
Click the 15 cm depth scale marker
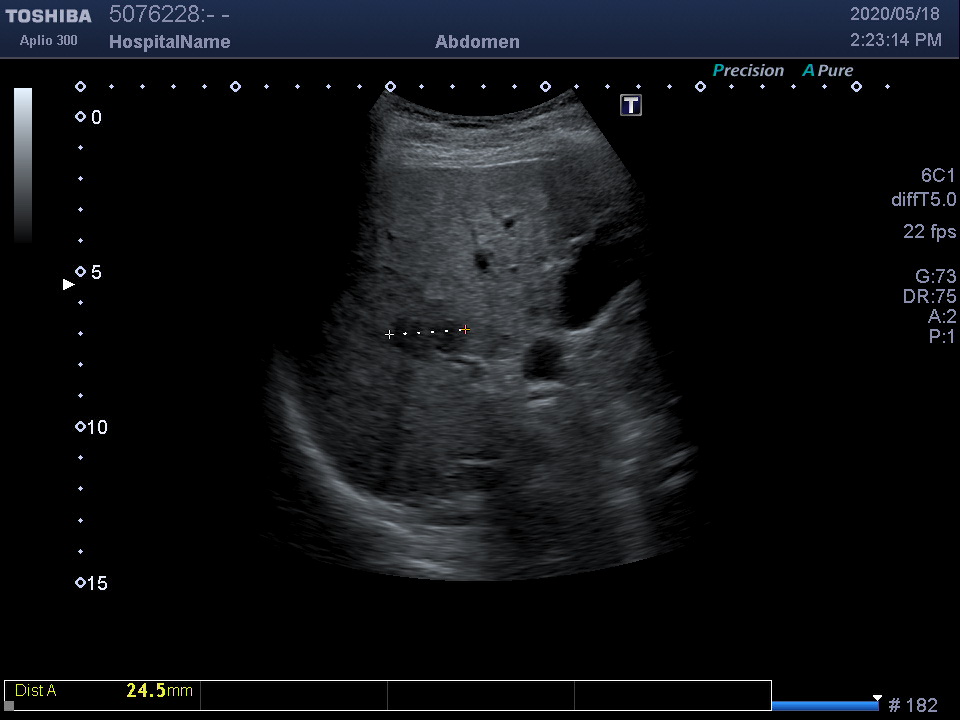80,583
